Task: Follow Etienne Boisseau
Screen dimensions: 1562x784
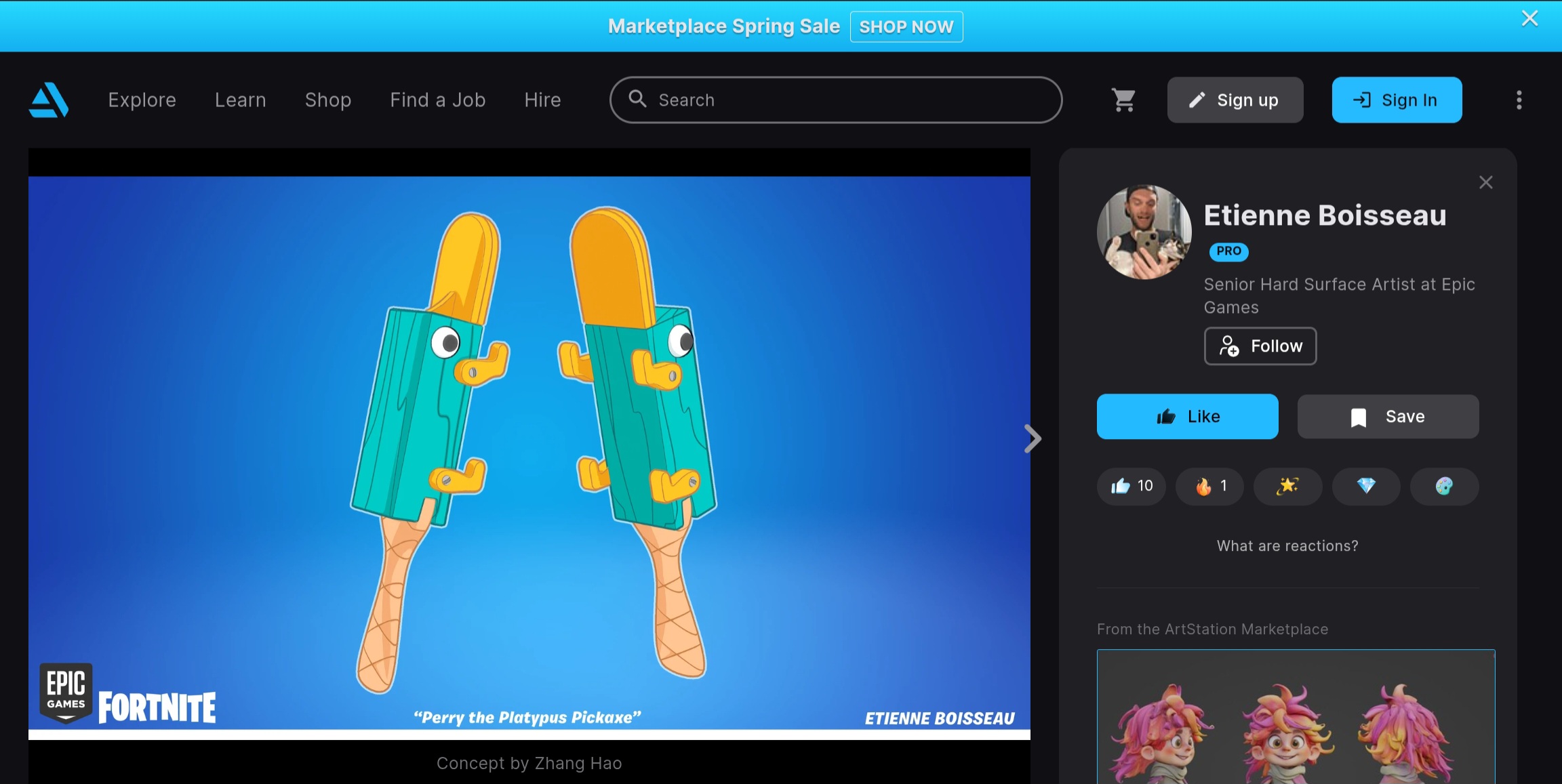Action: point(1260,346)
